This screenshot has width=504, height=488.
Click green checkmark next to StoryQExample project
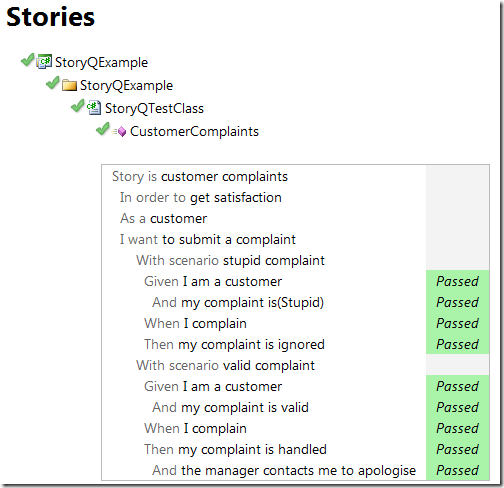coord(27,60)
